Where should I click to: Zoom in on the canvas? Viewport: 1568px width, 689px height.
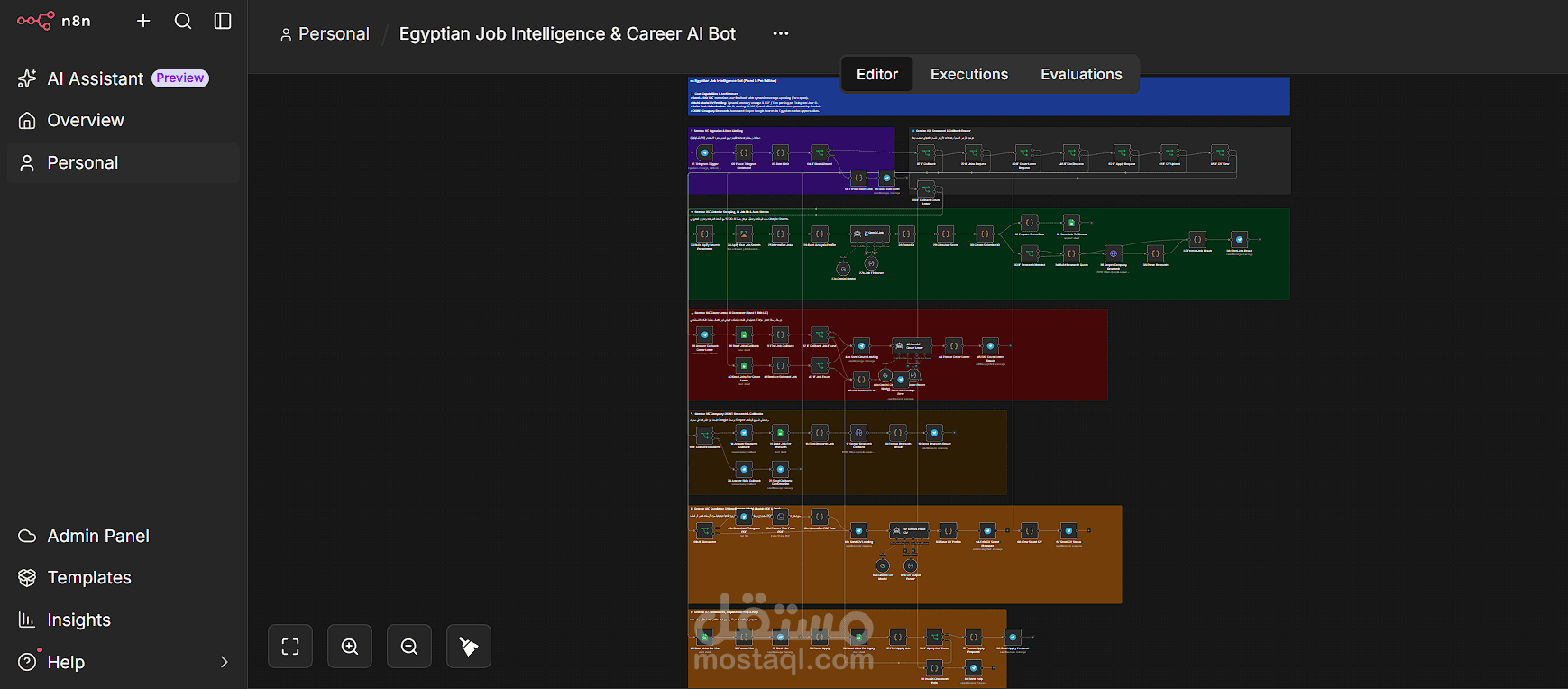[350, 647]
